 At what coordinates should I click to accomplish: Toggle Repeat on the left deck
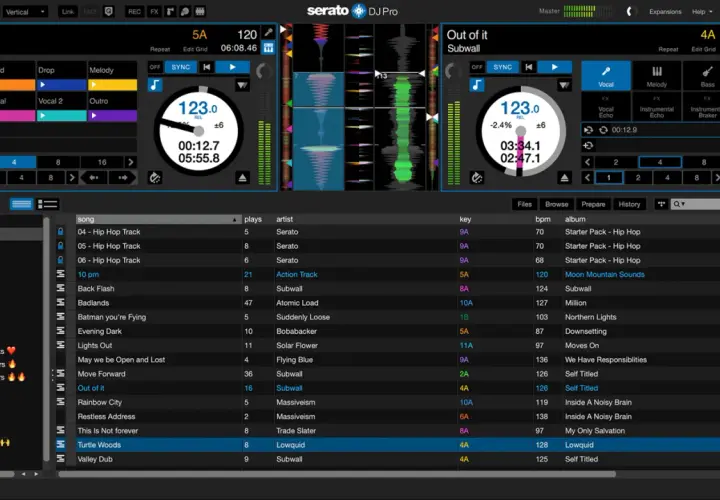160,49
